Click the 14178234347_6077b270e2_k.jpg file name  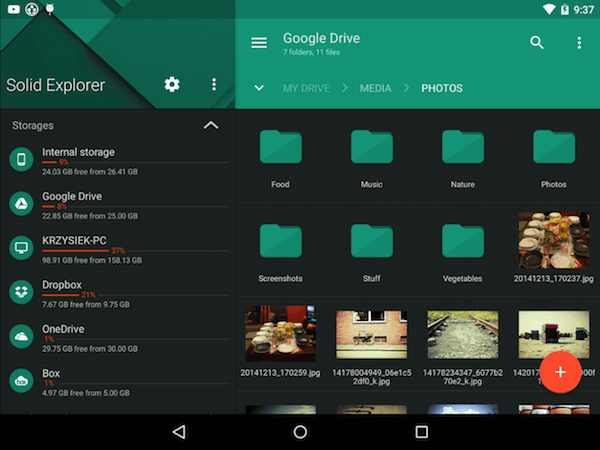pos(463,377)
